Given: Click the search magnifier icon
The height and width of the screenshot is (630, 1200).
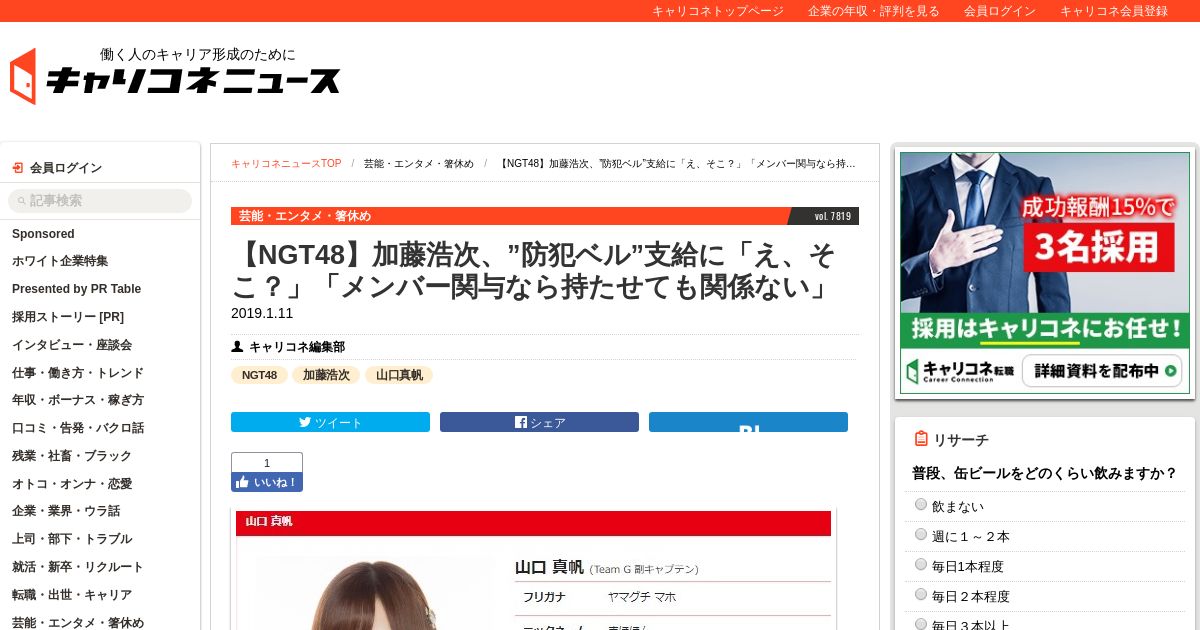Looking at the screenshot, I should [22, 201].
